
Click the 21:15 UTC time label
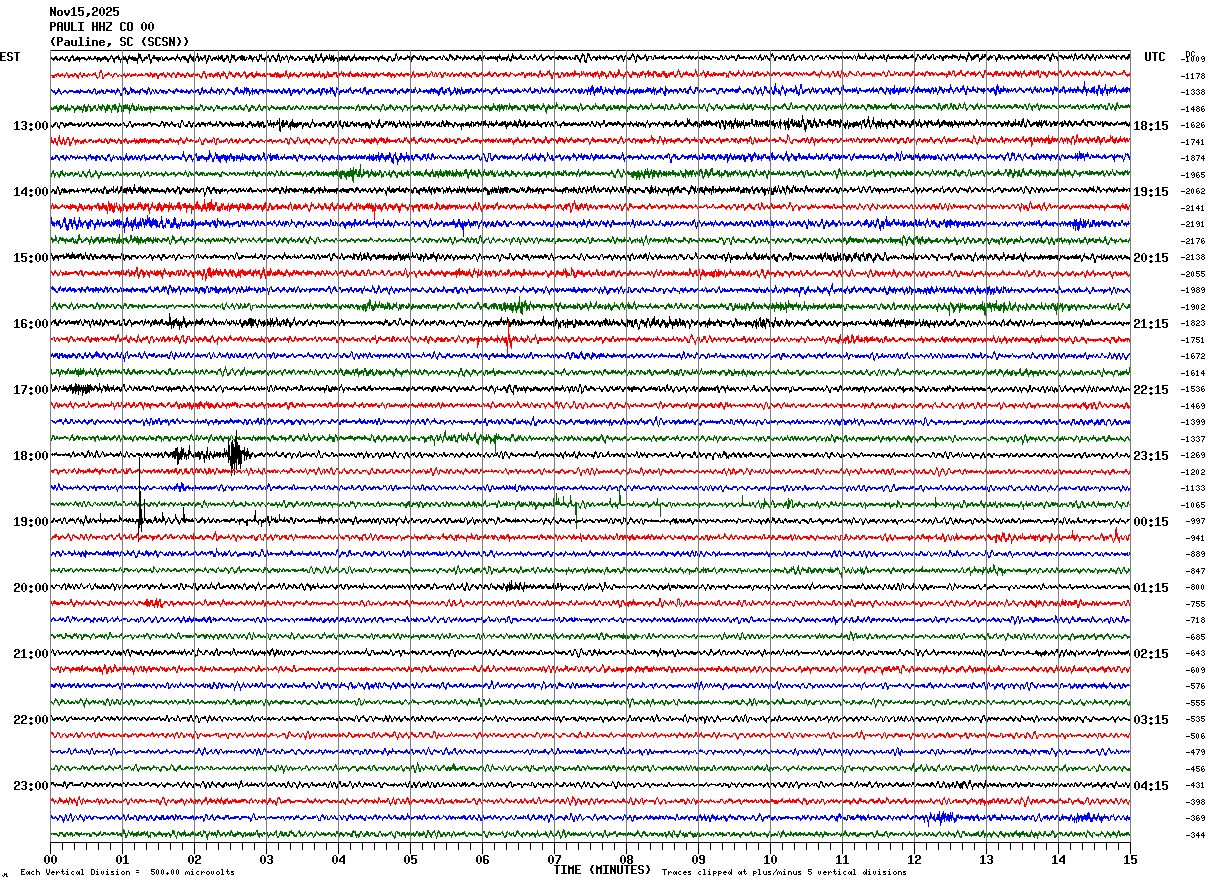click(1151, 323)
